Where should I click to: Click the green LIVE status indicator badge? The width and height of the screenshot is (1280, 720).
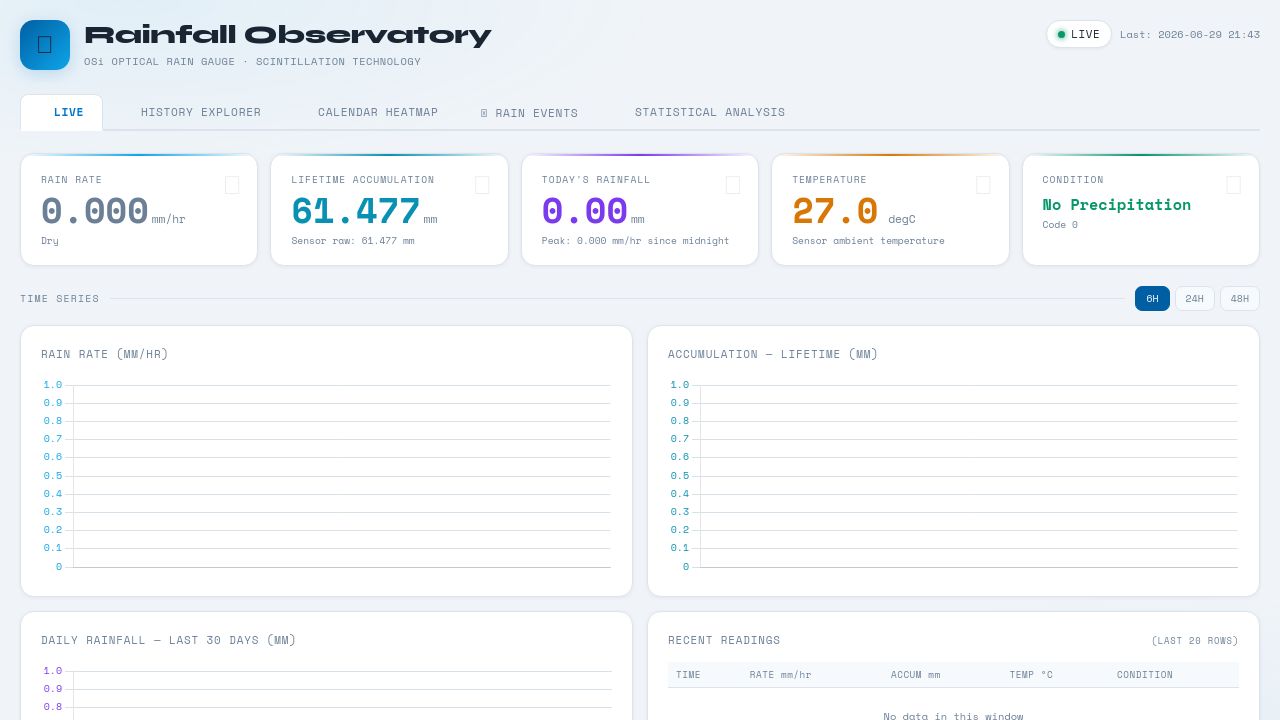click(1079, 34)
